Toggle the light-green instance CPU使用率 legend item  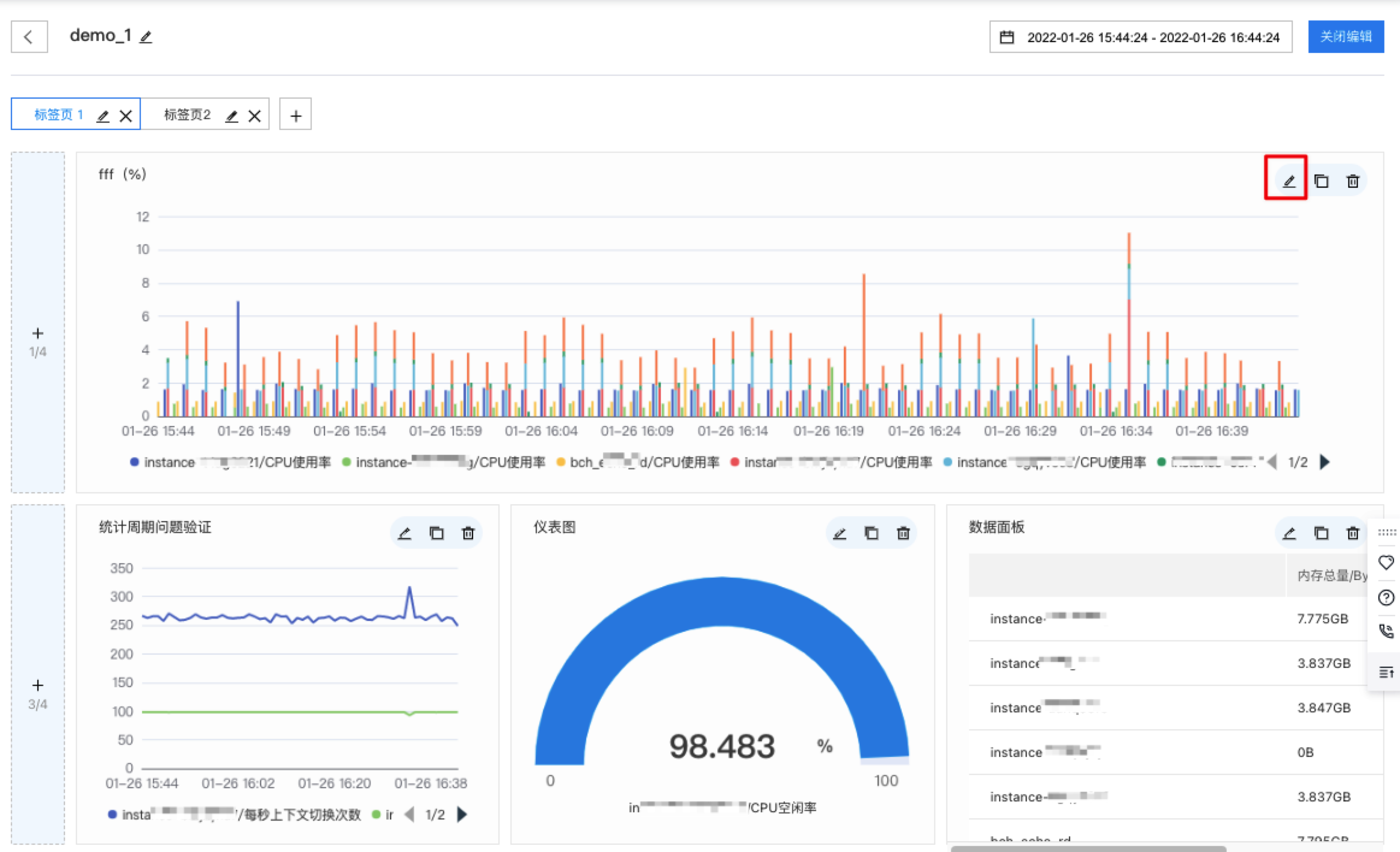pos(444,462)
